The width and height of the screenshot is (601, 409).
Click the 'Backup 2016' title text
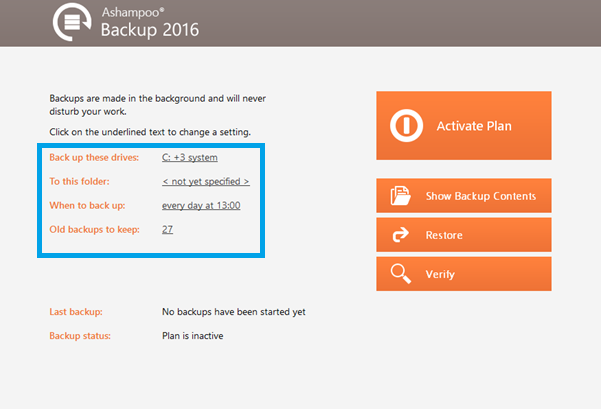(150, 30)
